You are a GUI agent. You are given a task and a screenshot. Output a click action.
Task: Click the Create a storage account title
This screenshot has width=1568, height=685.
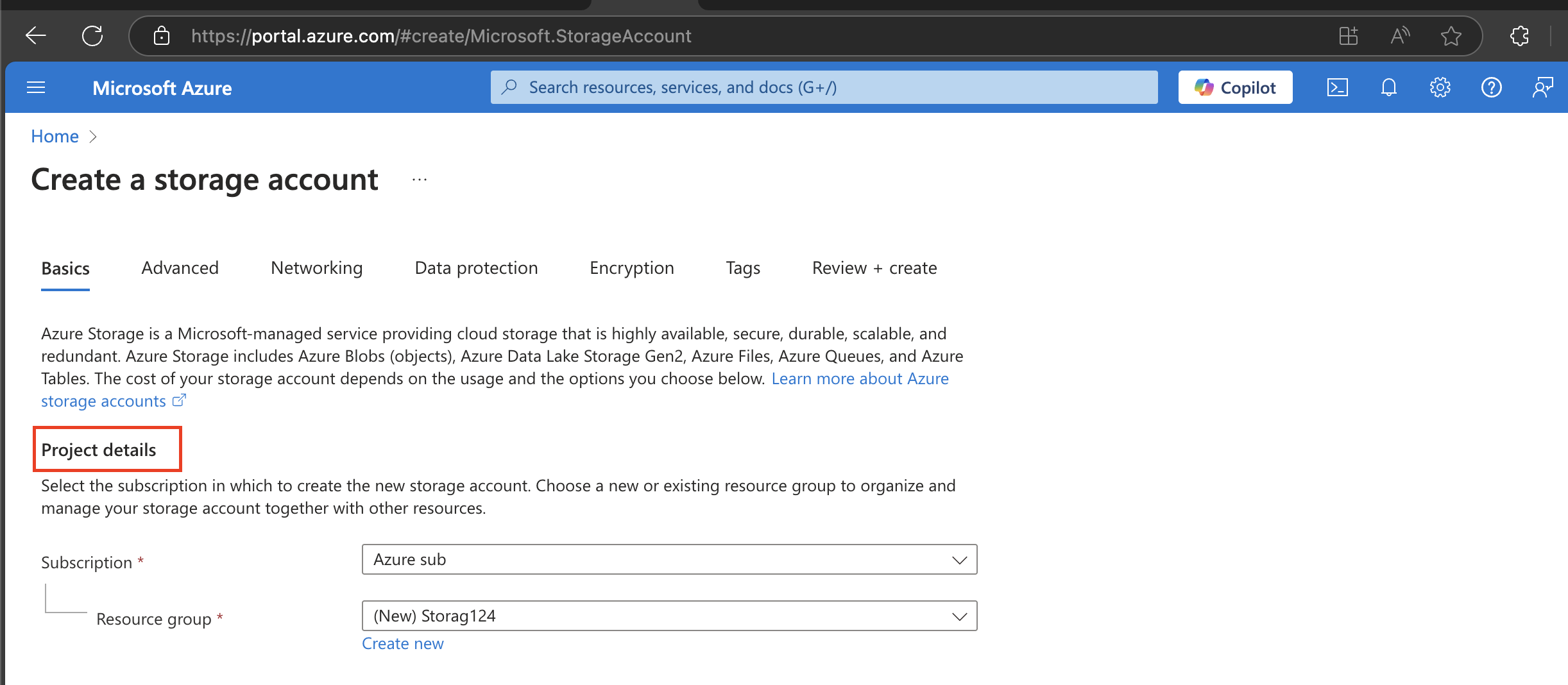coord(205,180)
